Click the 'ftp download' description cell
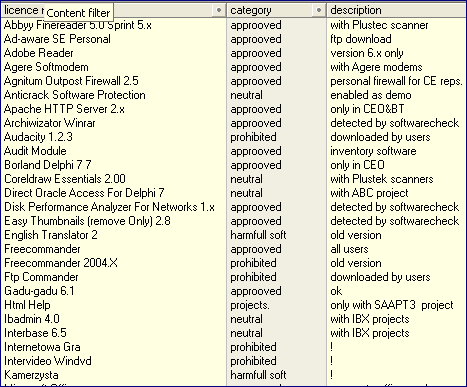This screenshot has height=387, width=467. (x=361, y=39)
